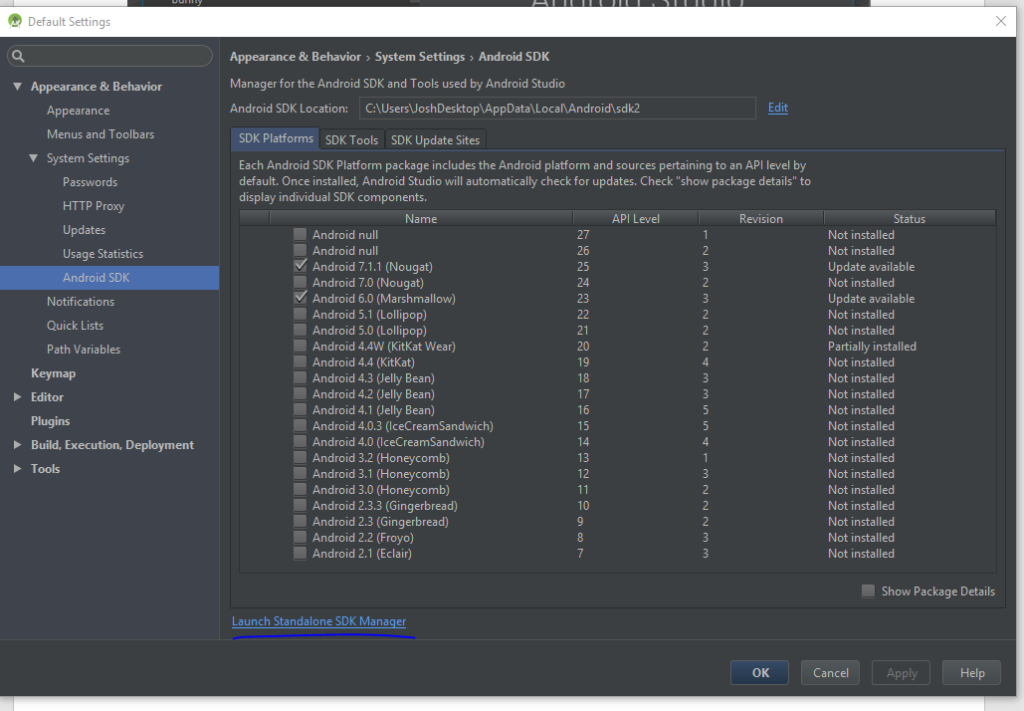Select the Android 4.0.3 (IceCreamSandwich) row

point(617,426)
